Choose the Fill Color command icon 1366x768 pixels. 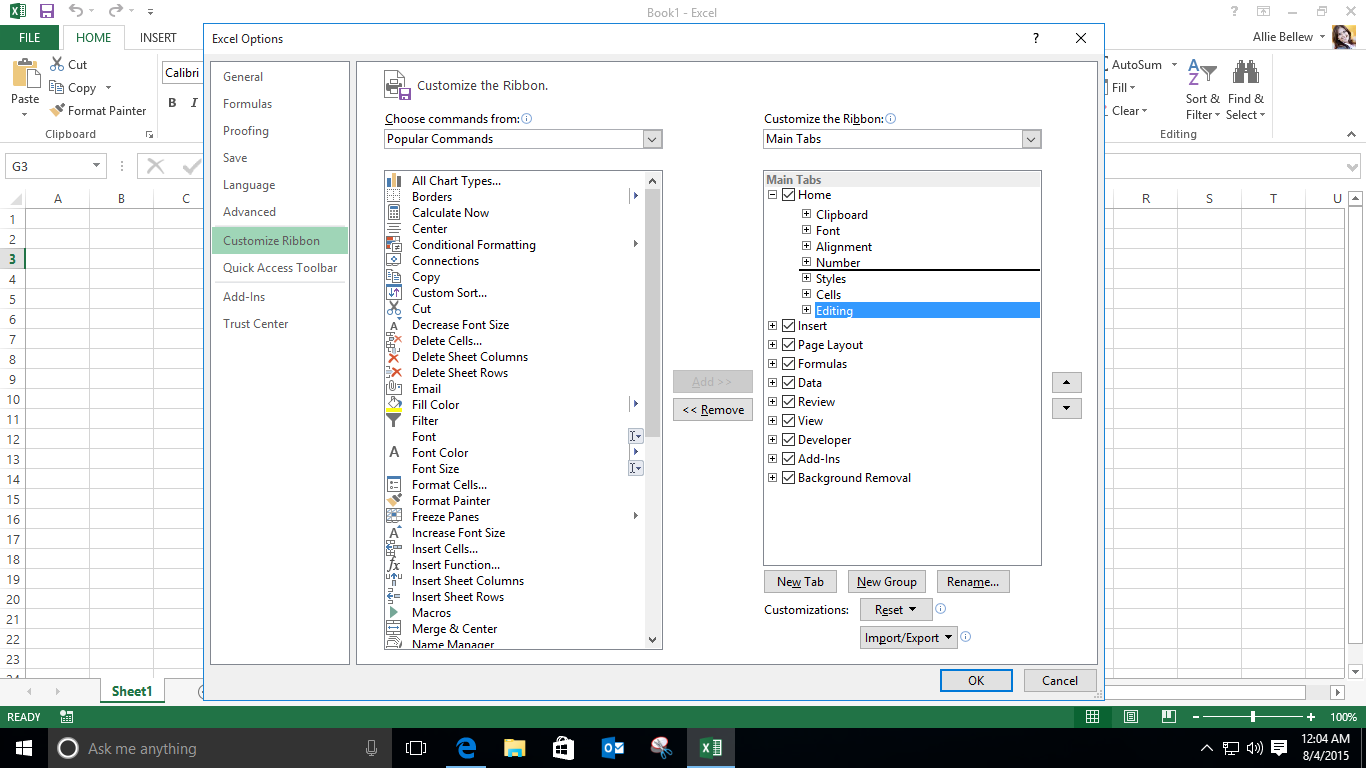(x=394, y=405)
